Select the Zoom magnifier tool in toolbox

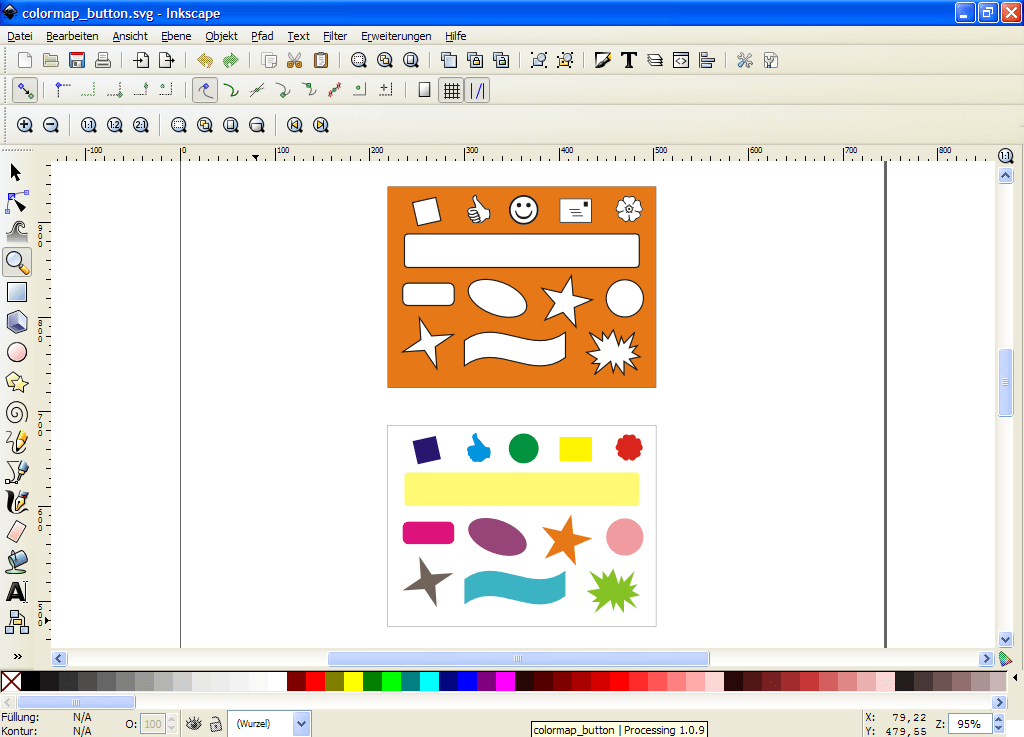coord(16,262)
